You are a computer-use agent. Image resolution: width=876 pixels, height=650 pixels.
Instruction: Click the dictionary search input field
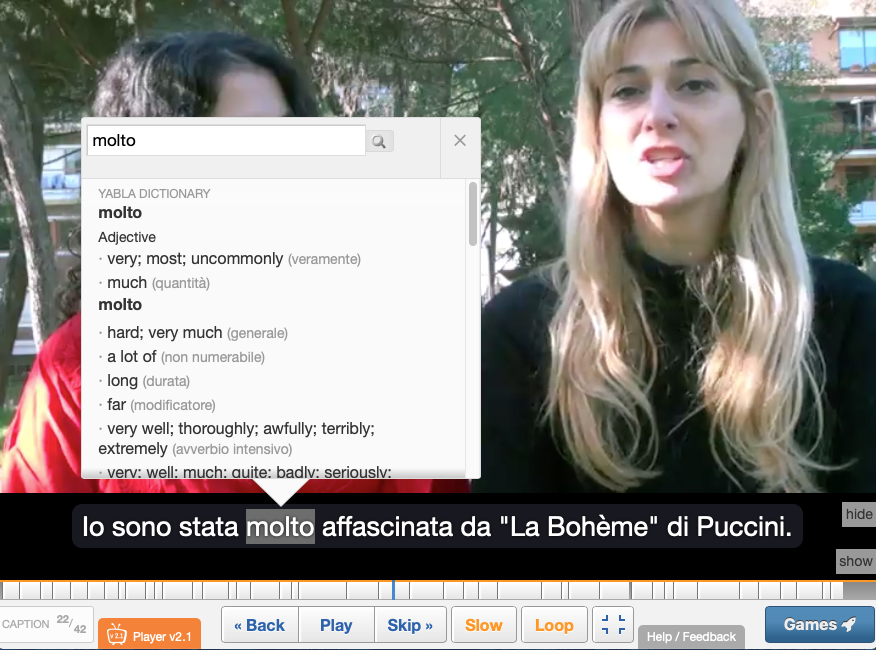click(x=226, y=141)
